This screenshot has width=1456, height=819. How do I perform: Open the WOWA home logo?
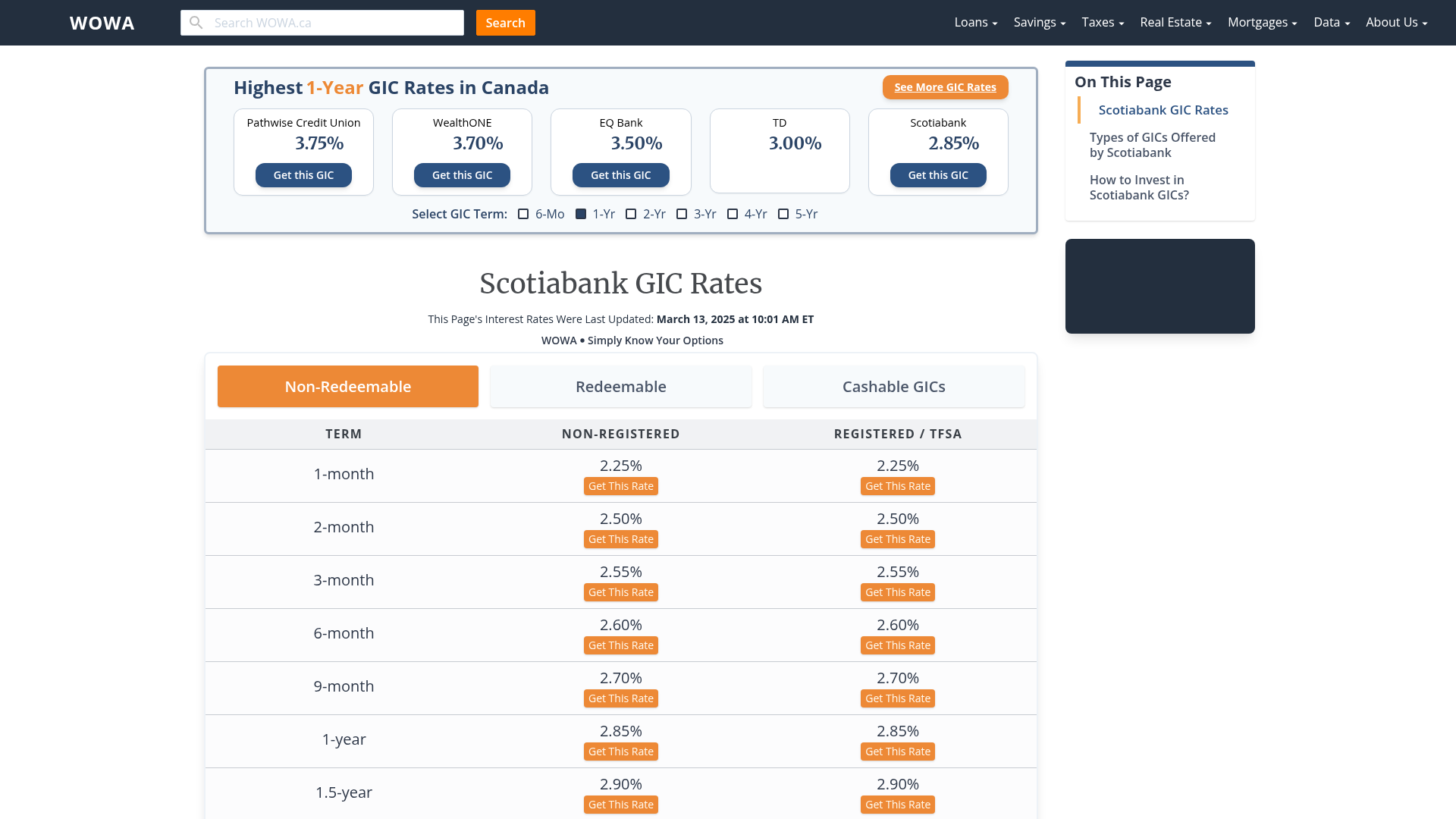tap(102, 23)
